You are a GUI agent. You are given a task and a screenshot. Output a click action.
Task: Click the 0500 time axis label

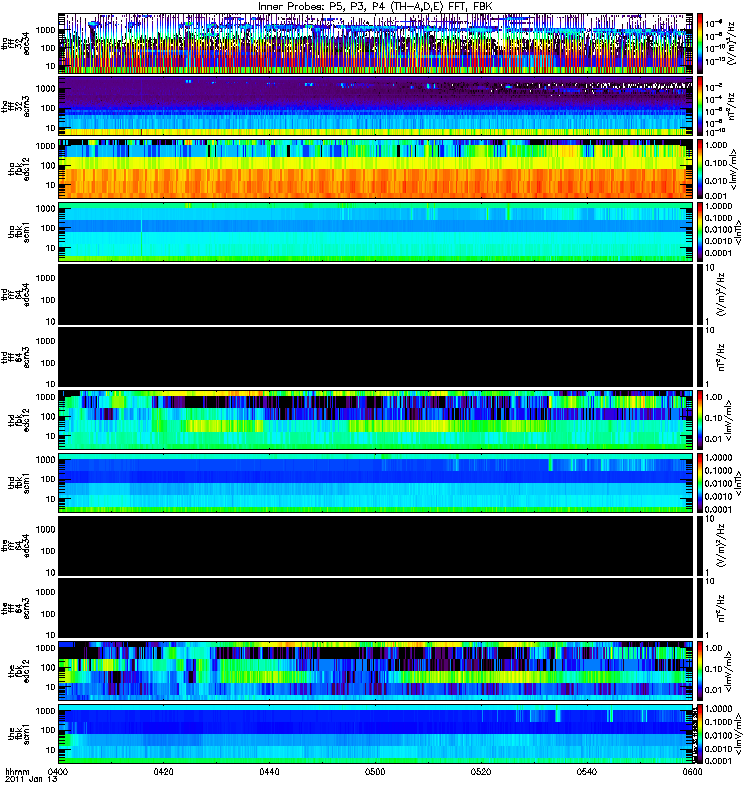[x=375, y=771]
